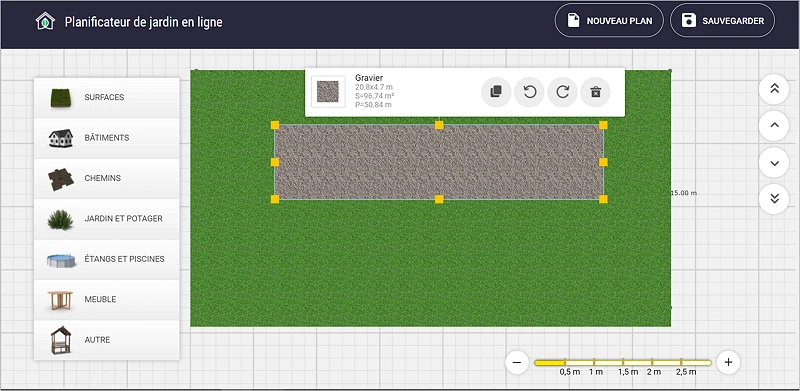Viewport: 800px width, 391px height.
Task: Click the house icon for Bâtiments
Action: tap(61, 138)
